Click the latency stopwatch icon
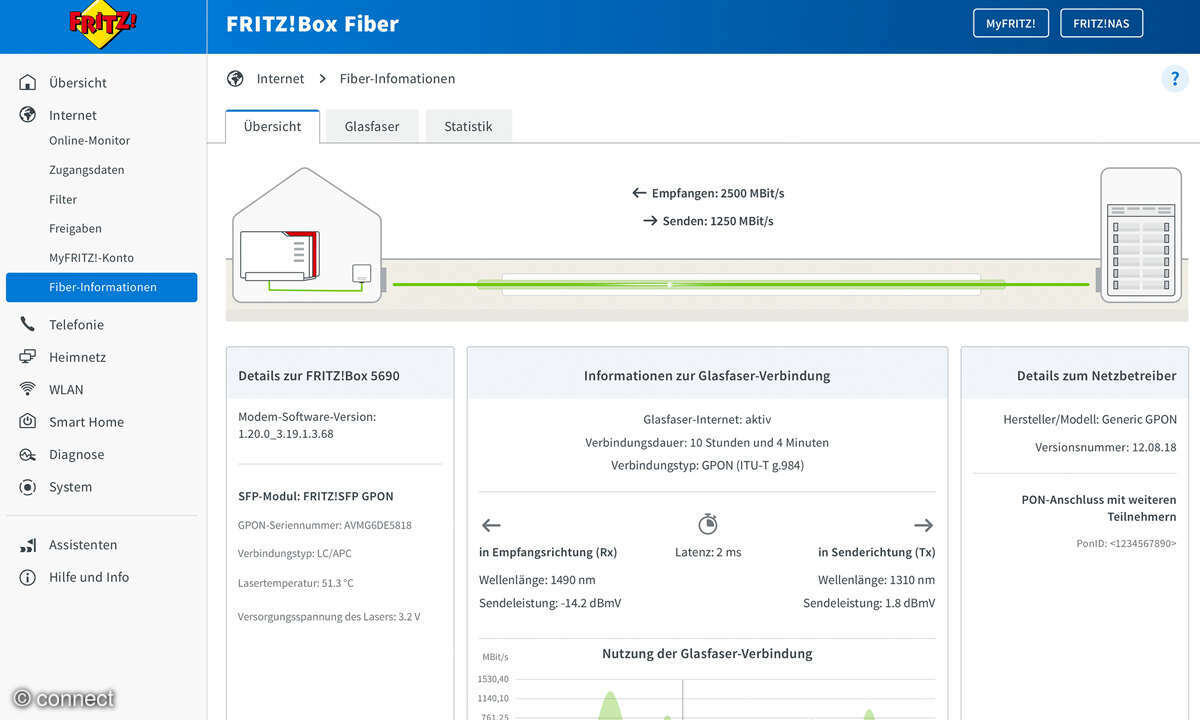 pos(707,524)
